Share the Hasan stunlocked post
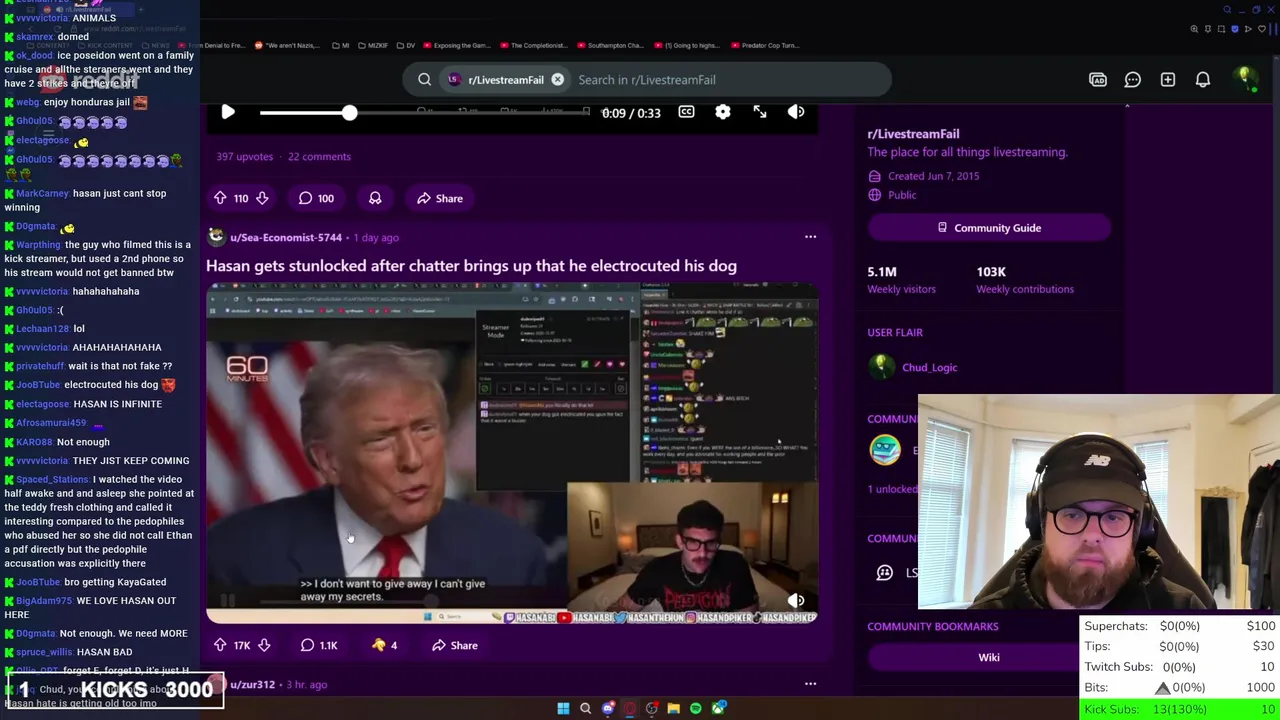The height and width of the screenshot is (720, 1280). 455,645
